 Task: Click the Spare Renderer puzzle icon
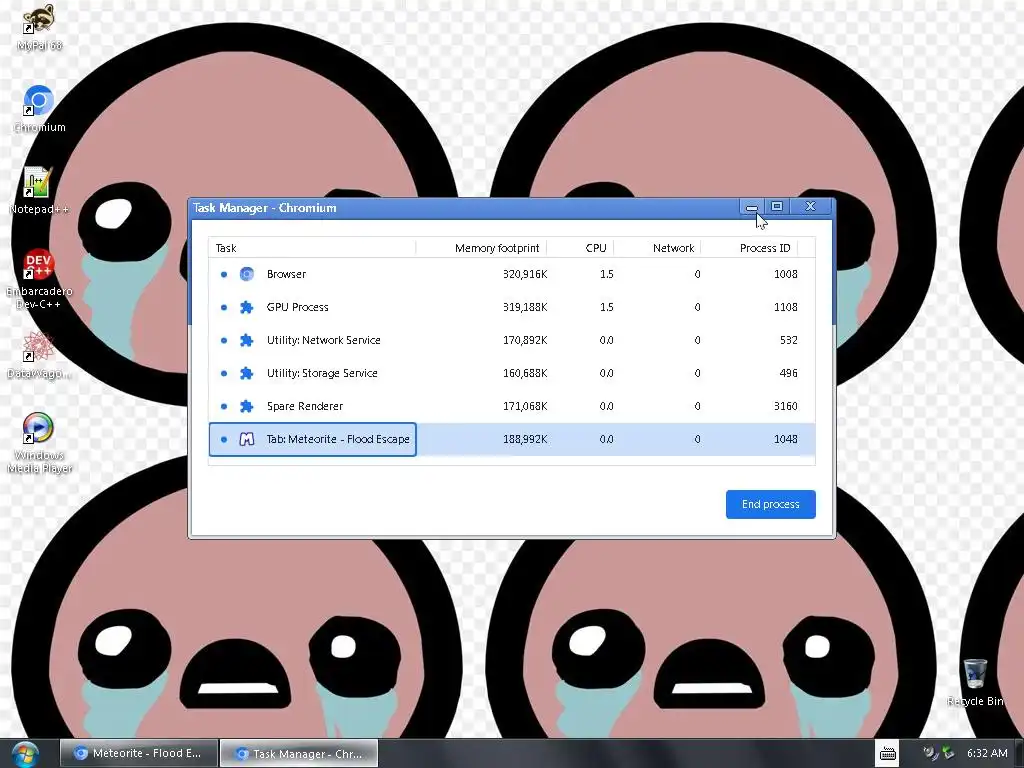point(246,406)
